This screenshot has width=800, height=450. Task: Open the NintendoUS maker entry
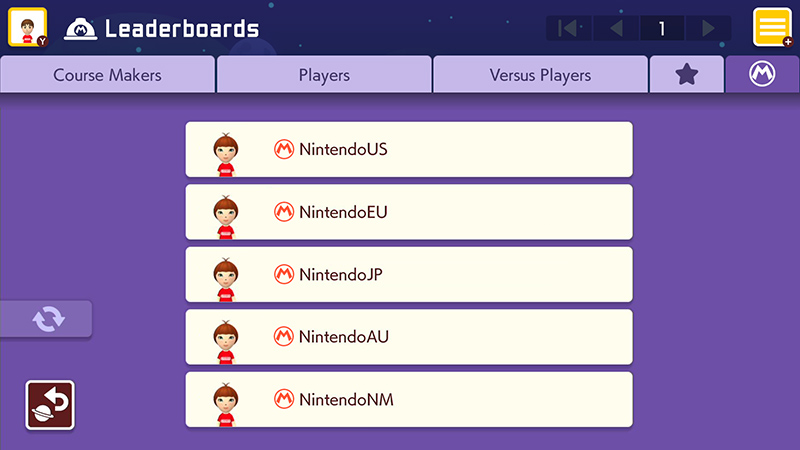point(409,149)
